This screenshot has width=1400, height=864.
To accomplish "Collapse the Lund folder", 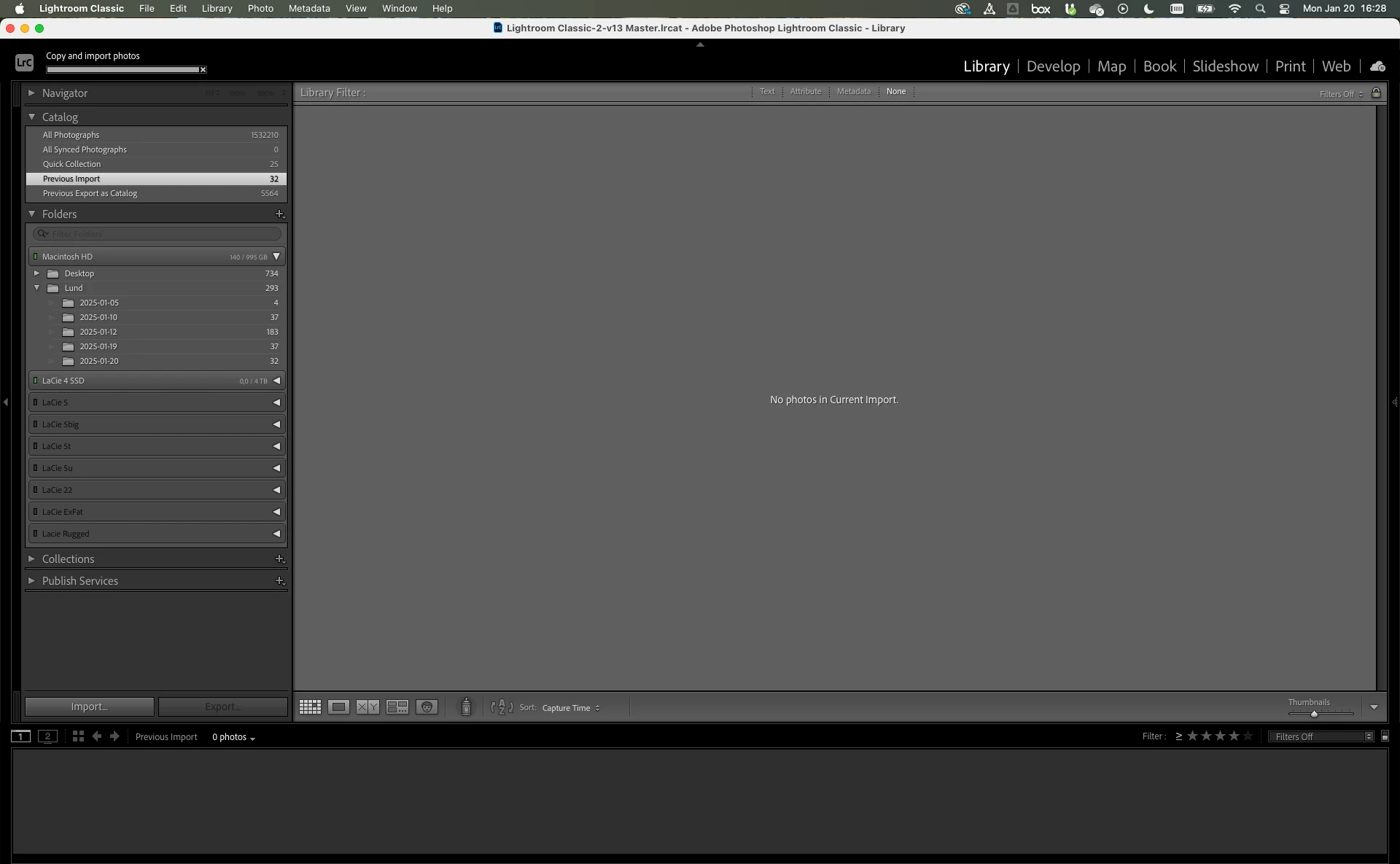I will coord(36,288).
